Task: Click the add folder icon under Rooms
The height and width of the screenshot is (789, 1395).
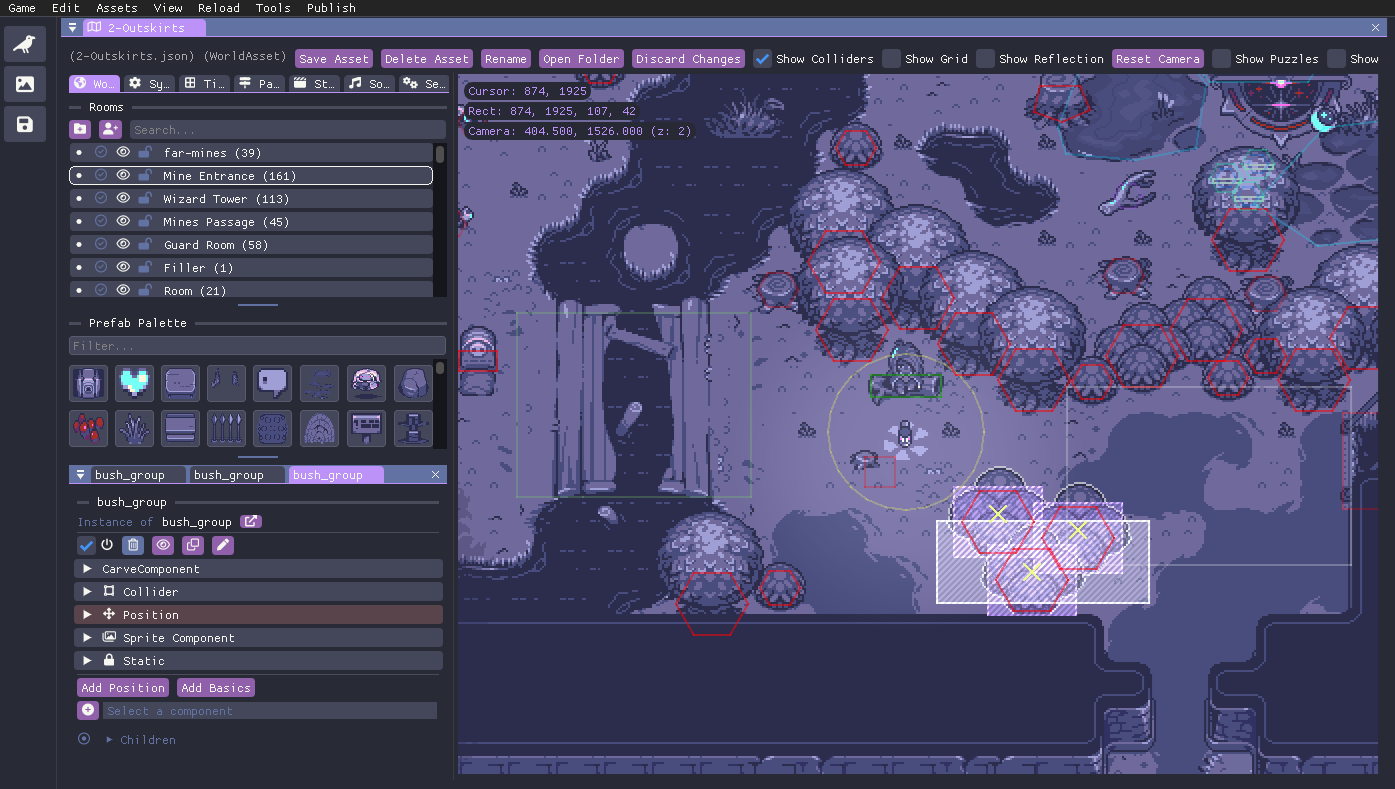Action: click(80, 130)
